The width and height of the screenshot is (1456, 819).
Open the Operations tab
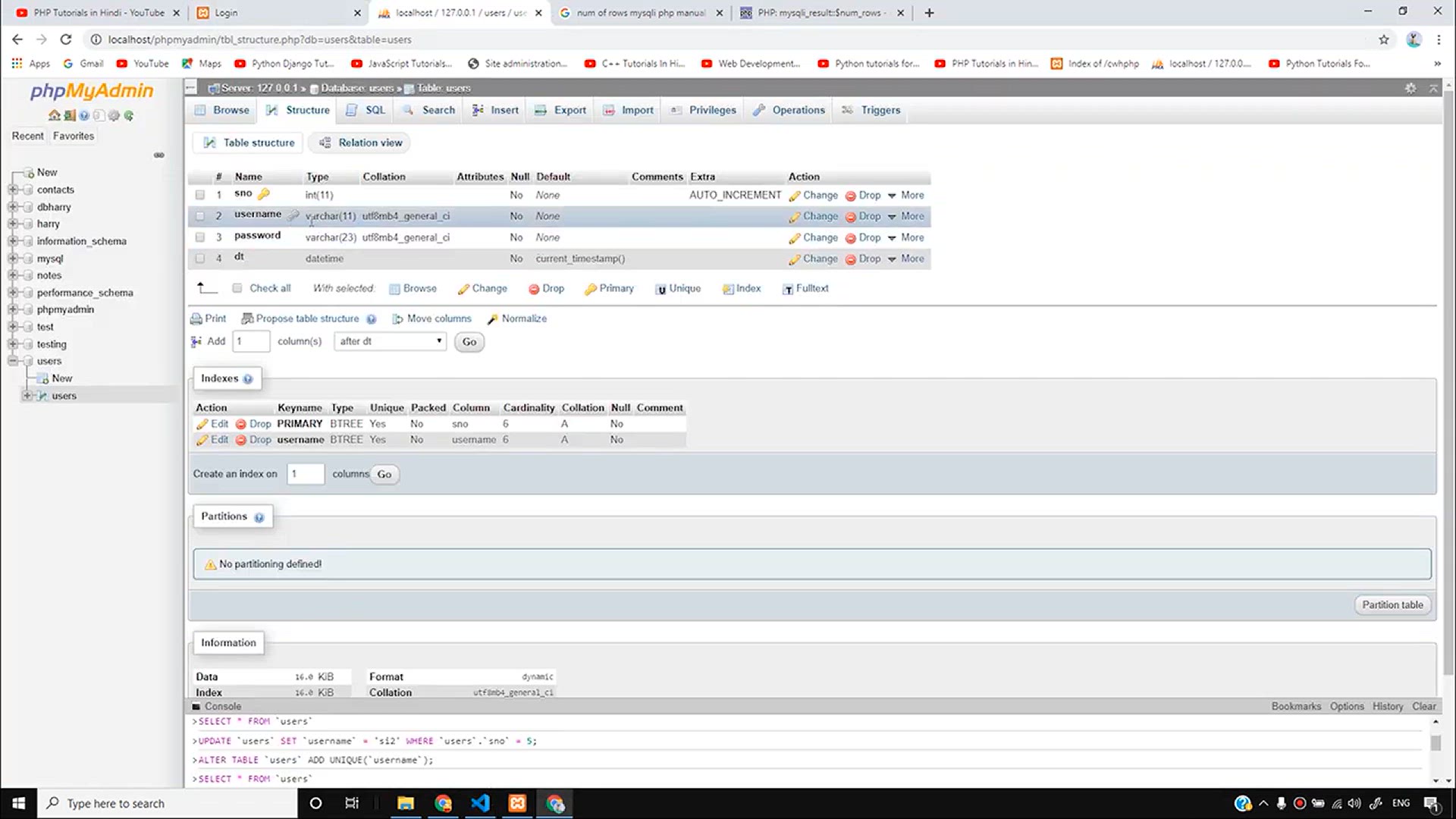click(789, 110)
